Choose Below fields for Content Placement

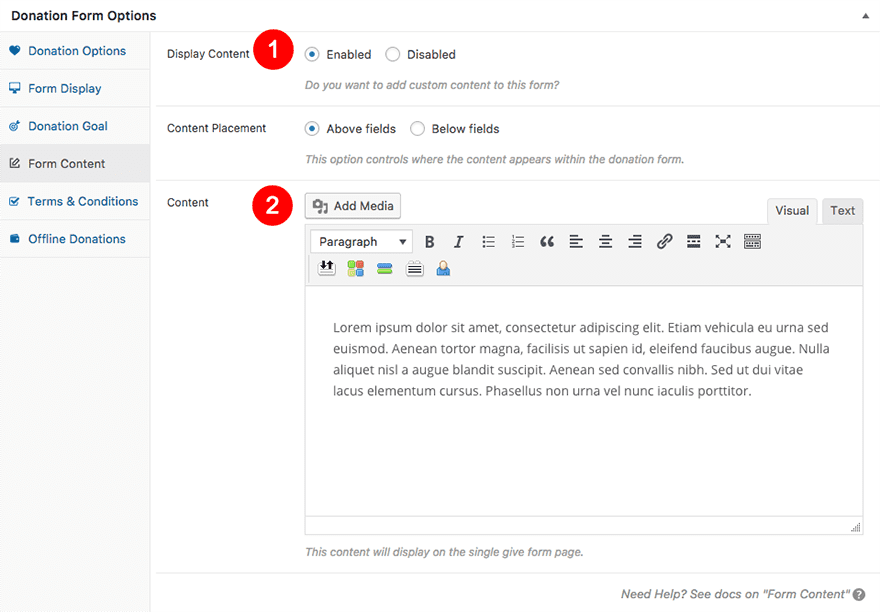(418, 129)
